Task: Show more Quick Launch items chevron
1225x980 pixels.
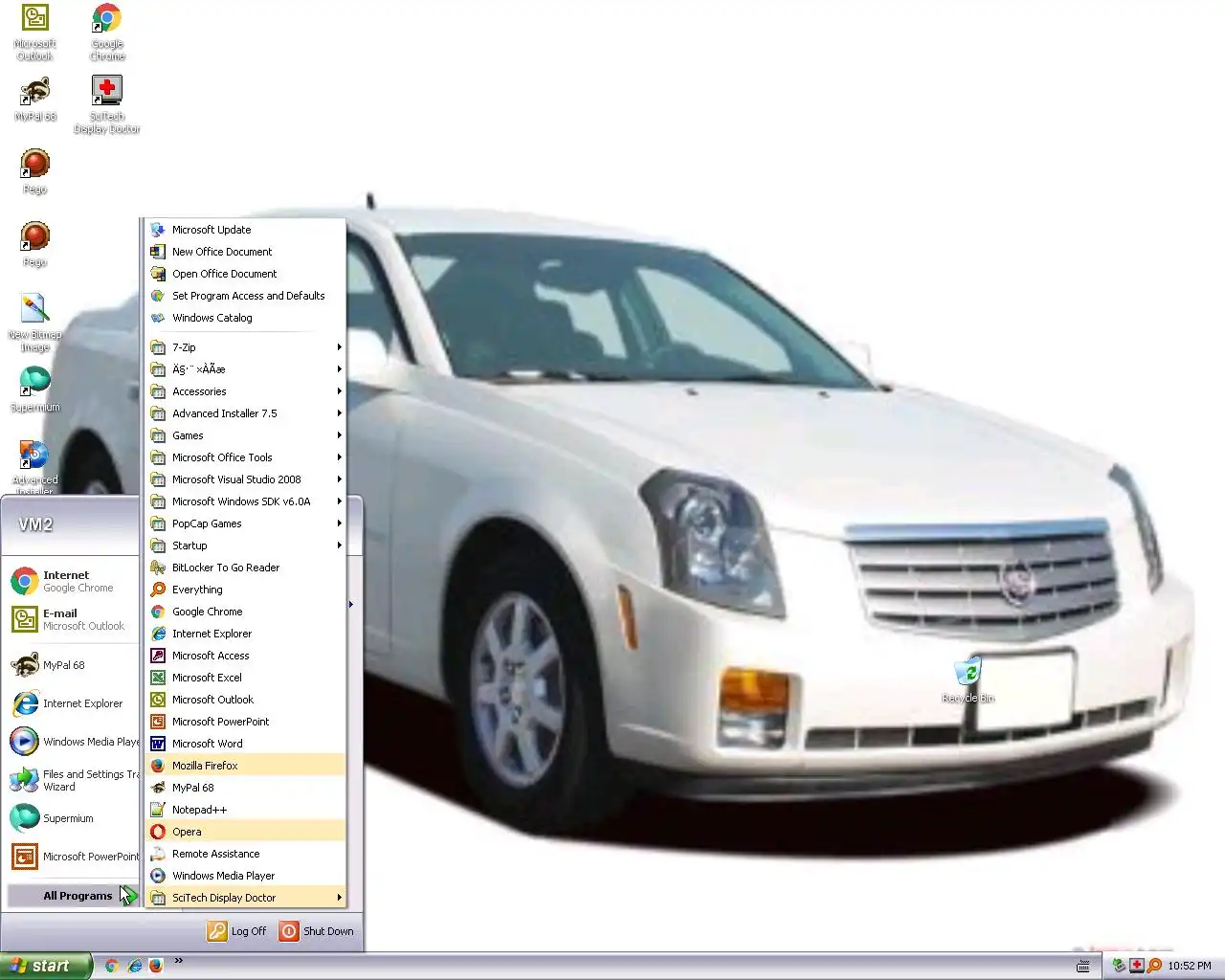Action: click(x=178, y=961)
